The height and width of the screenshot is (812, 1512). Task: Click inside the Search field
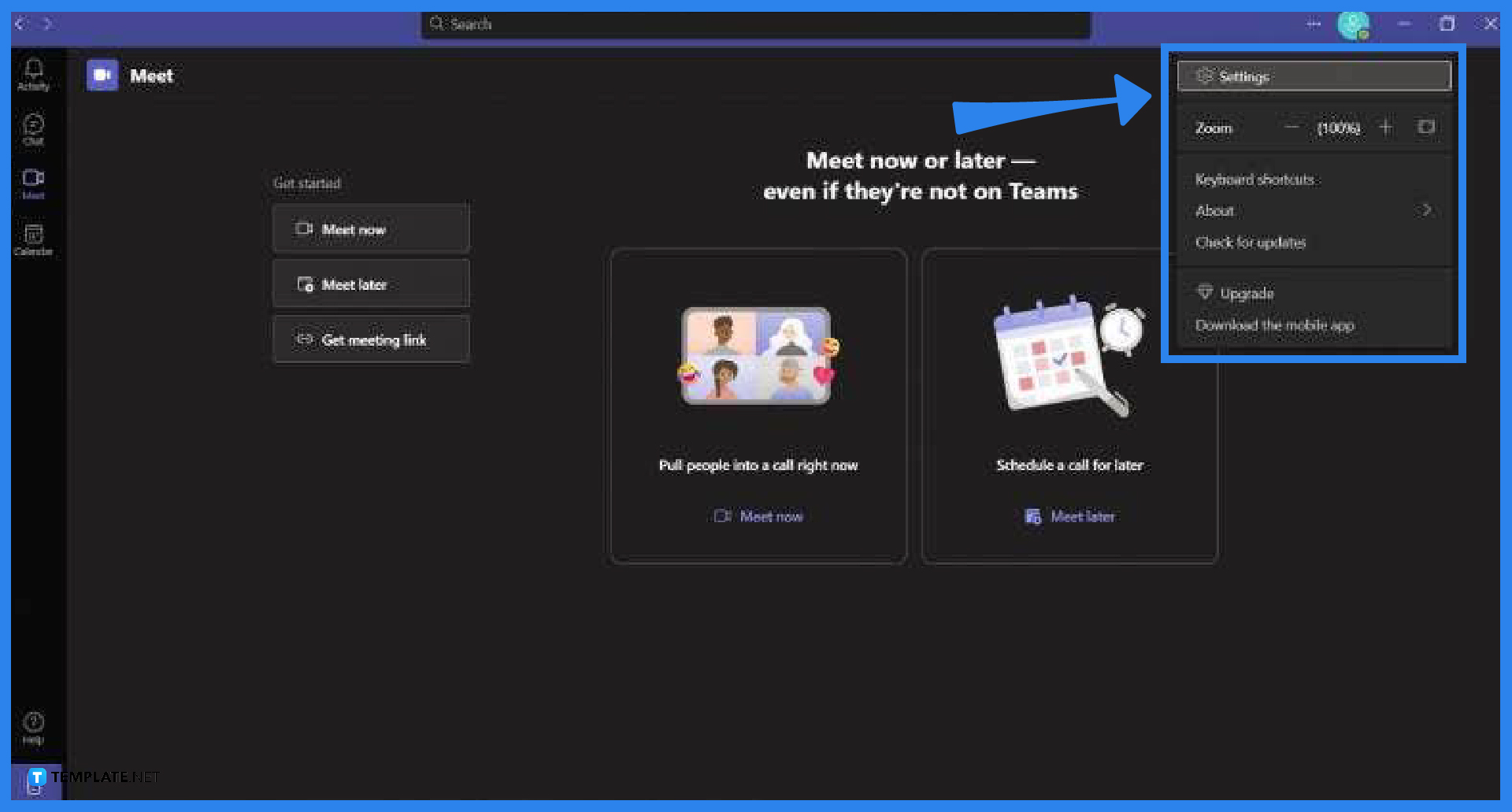point(754,24)
